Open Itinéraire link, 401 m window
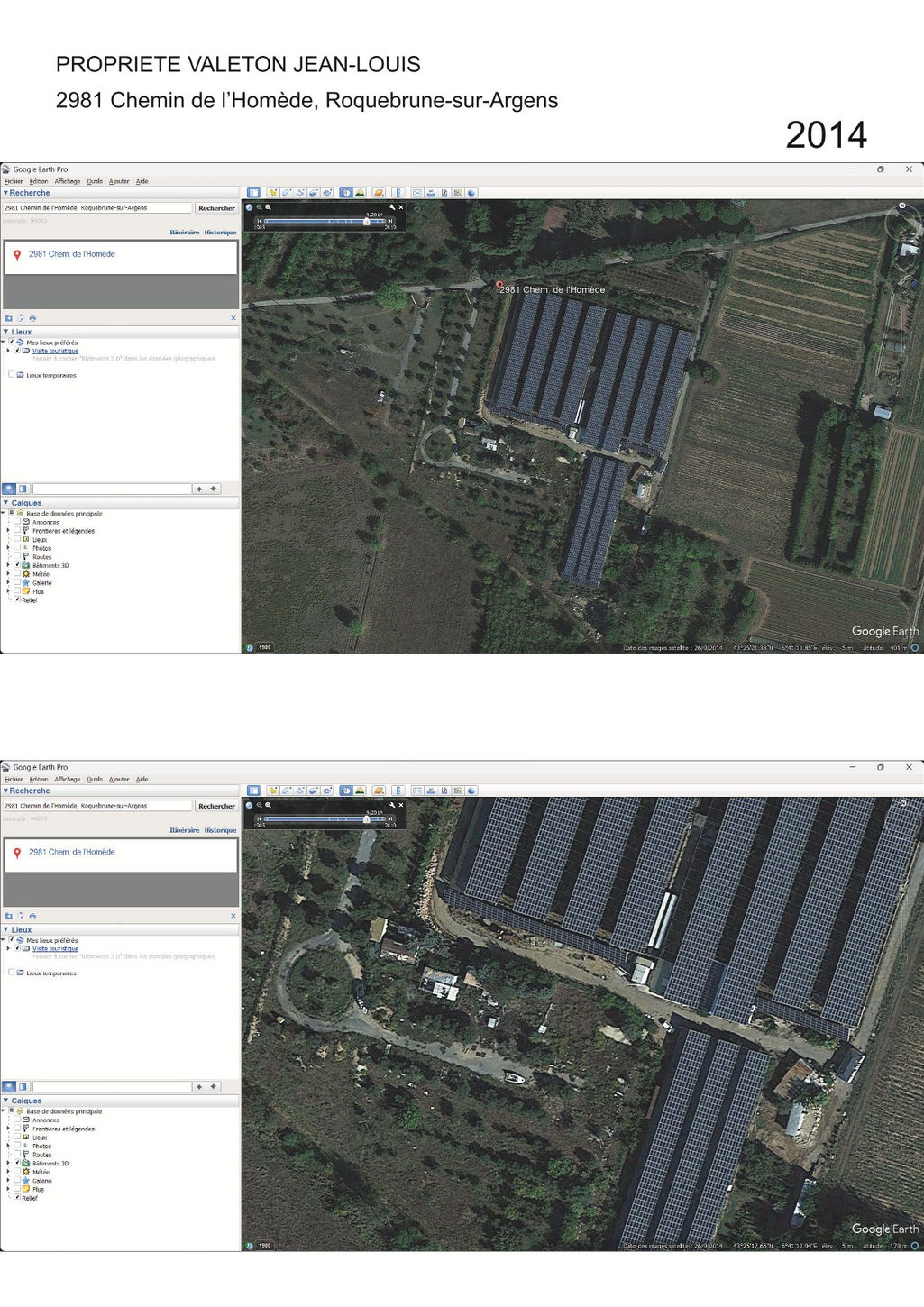This screenshot has height=1307, width=924. [185, 233]
